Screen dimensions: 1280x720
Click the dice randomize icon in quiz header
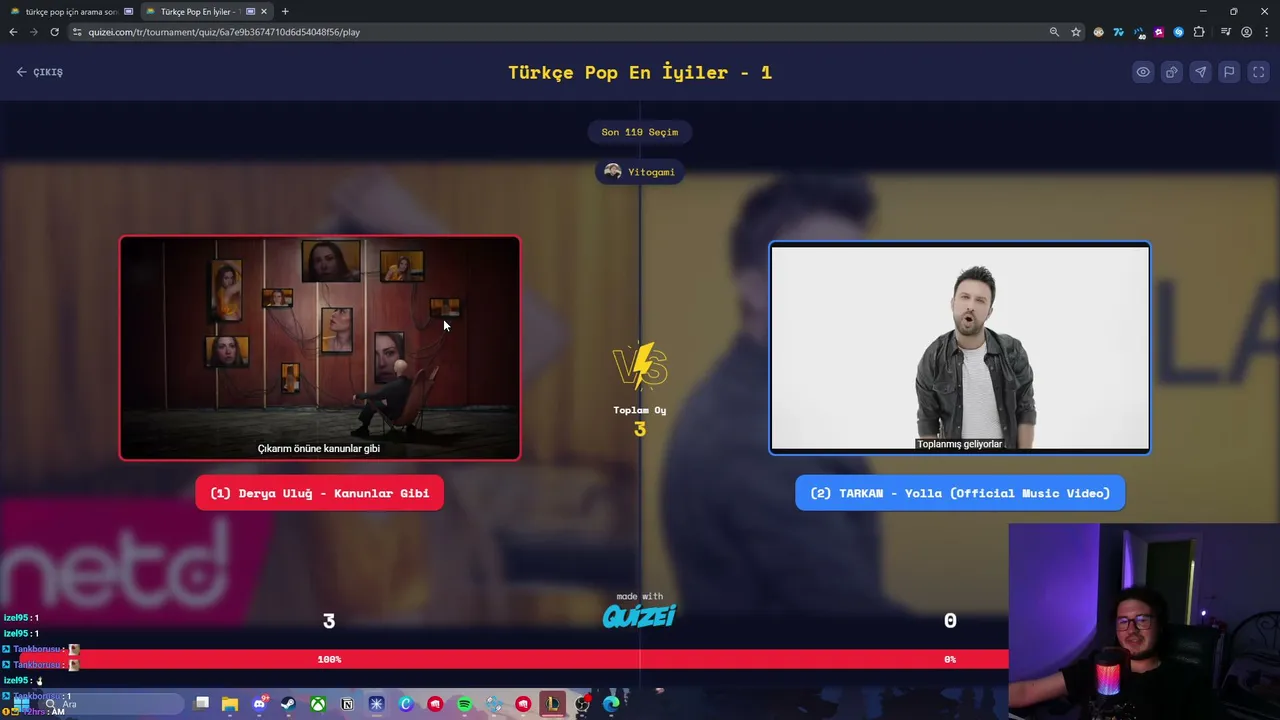1172,72
